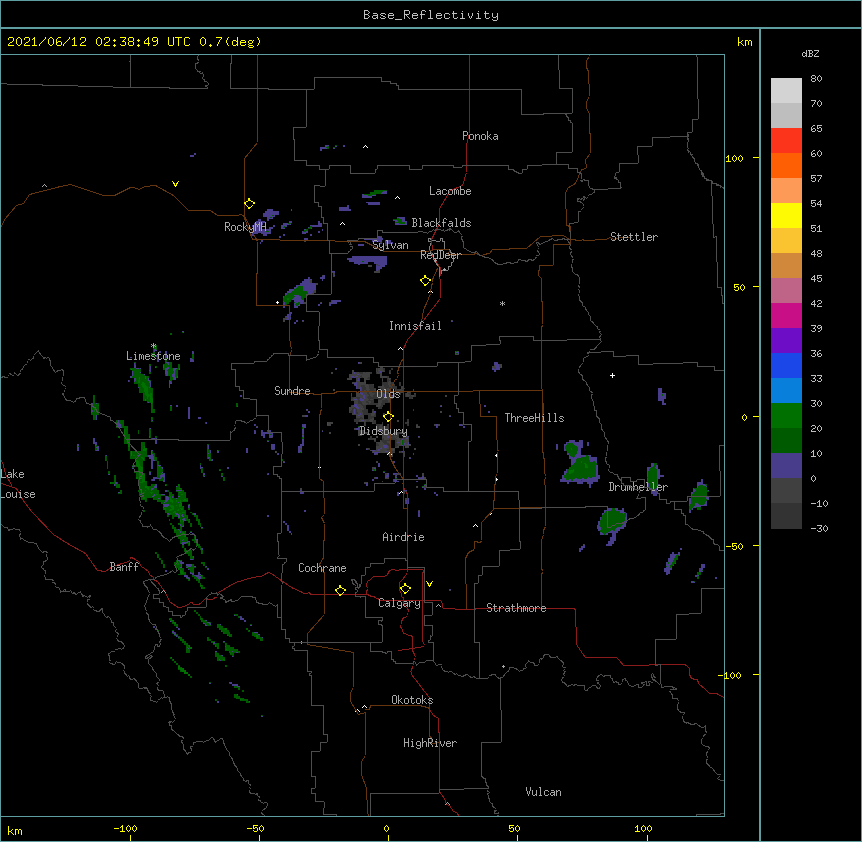This screenshot has width=862, height=842.
Task: Click the white asterisk marker east of Innisfail
Action: pyautogui.click(x=502, y=303)
